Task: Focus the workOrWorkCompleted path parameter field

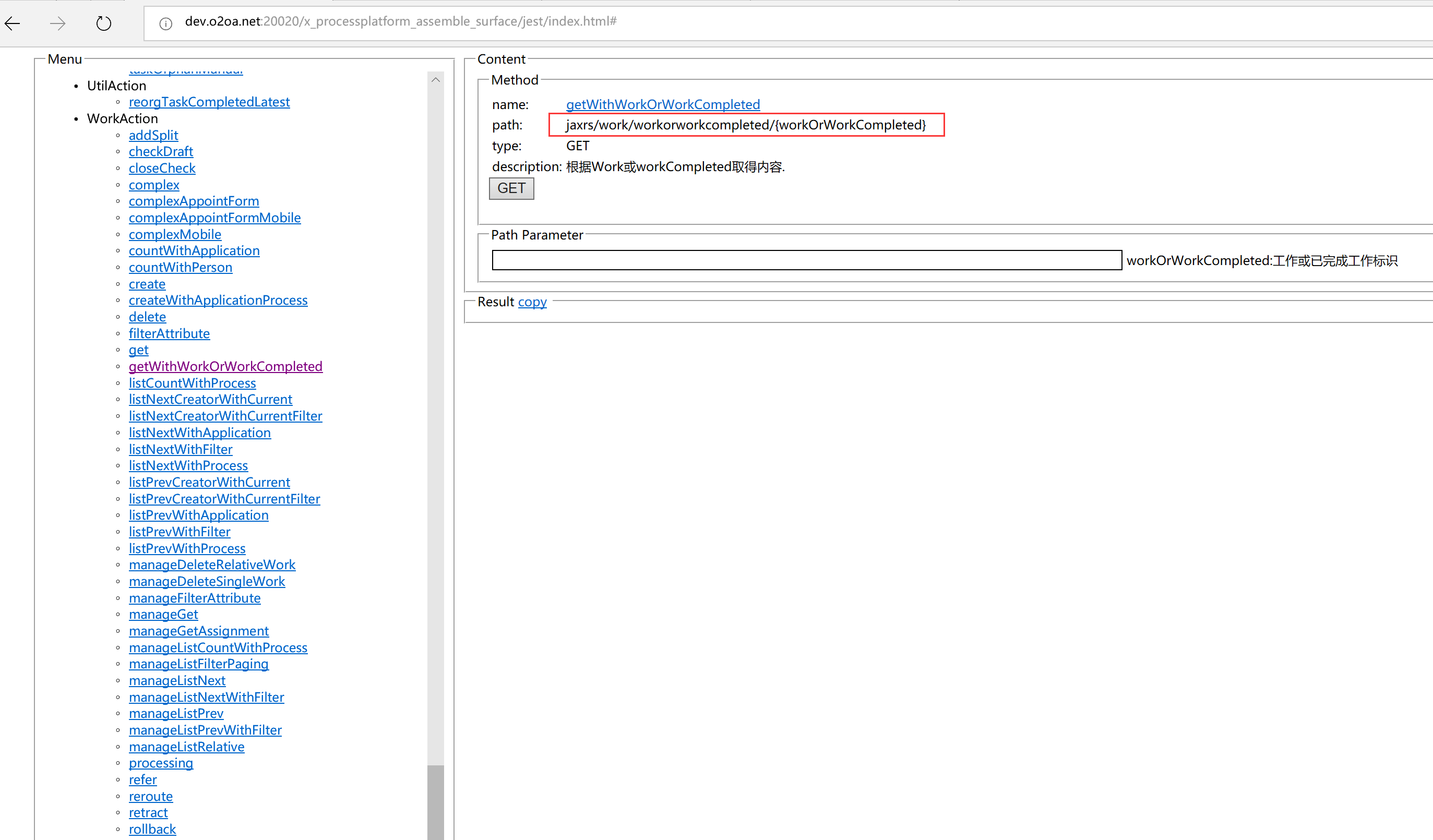Action: [x=806, y=260]
